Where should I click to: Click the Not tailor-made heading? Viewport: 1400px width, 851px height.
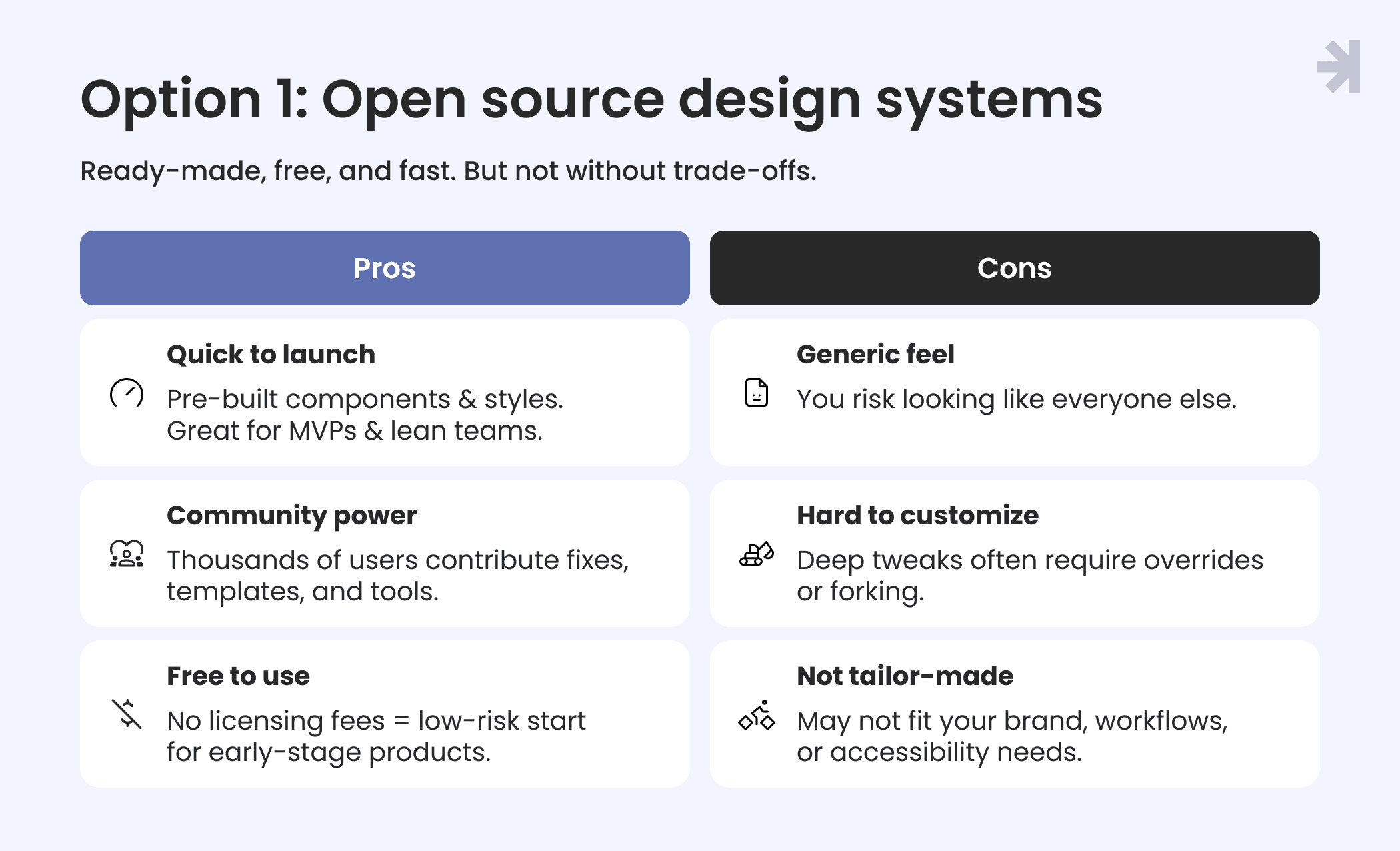[905, 676]
